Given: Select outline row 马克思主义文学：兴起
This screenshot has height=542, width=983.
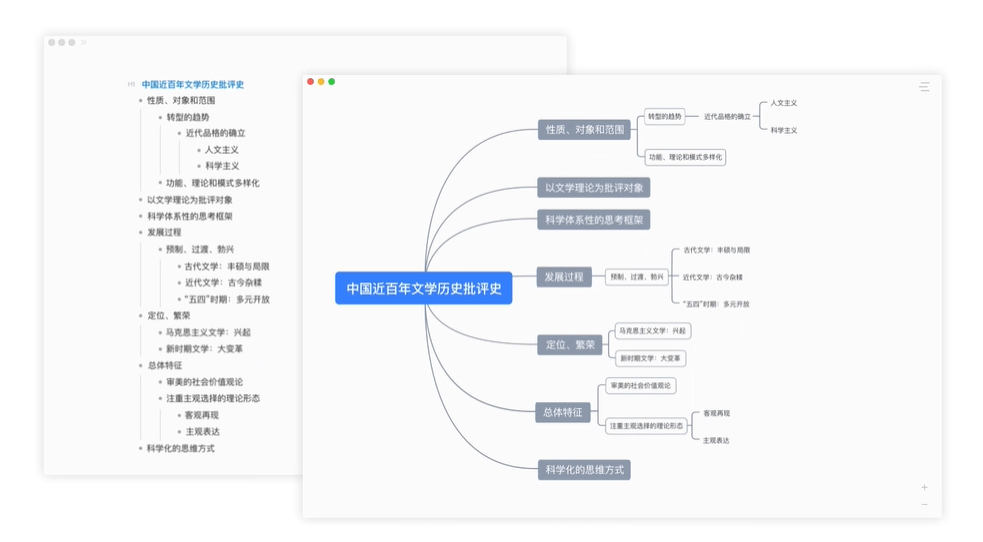Looking at the screenshot, I should [208, 333].
